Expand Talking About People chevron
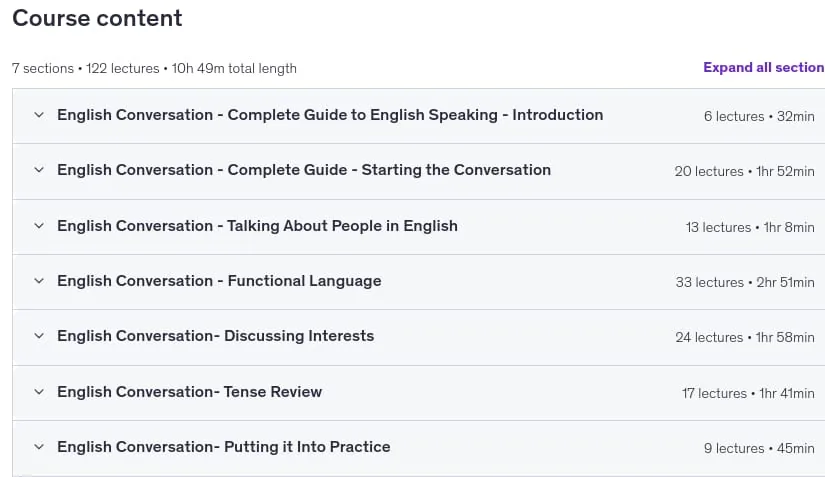825x477 pixels. pos(39,226)
